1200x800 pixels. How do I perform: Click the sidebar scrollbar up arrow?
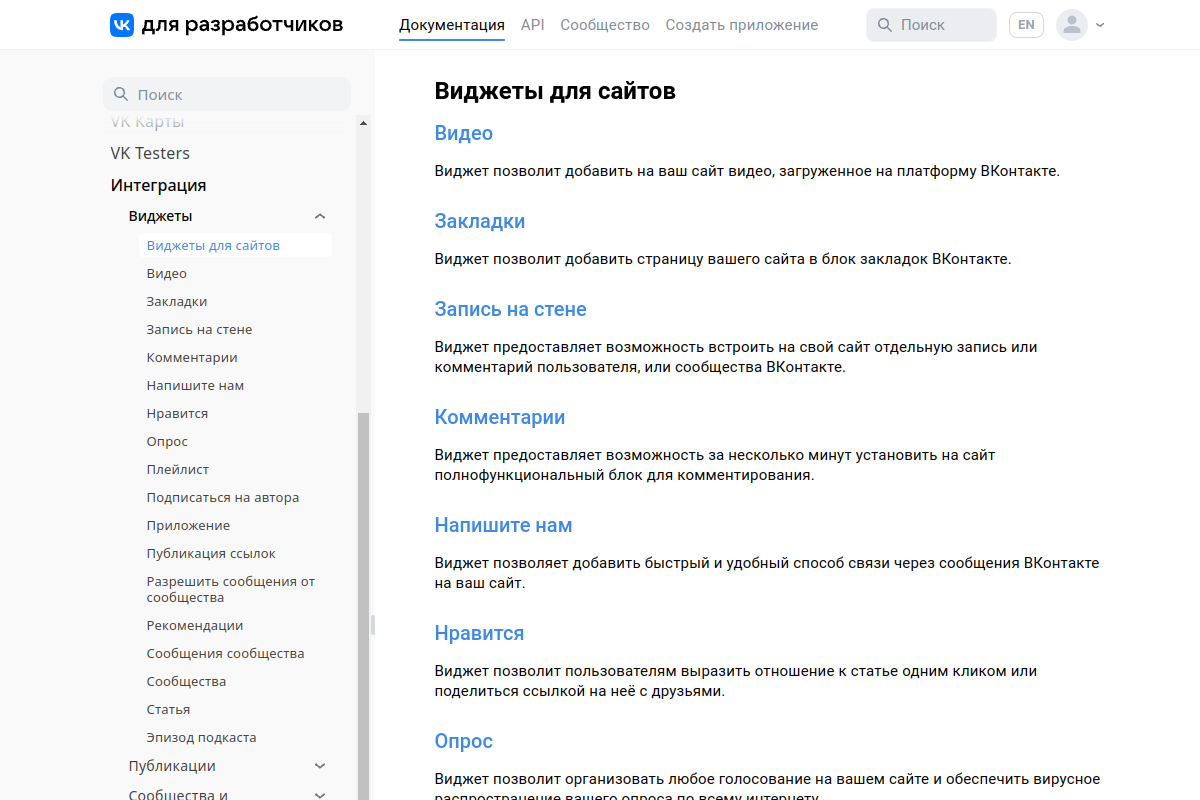364,123
